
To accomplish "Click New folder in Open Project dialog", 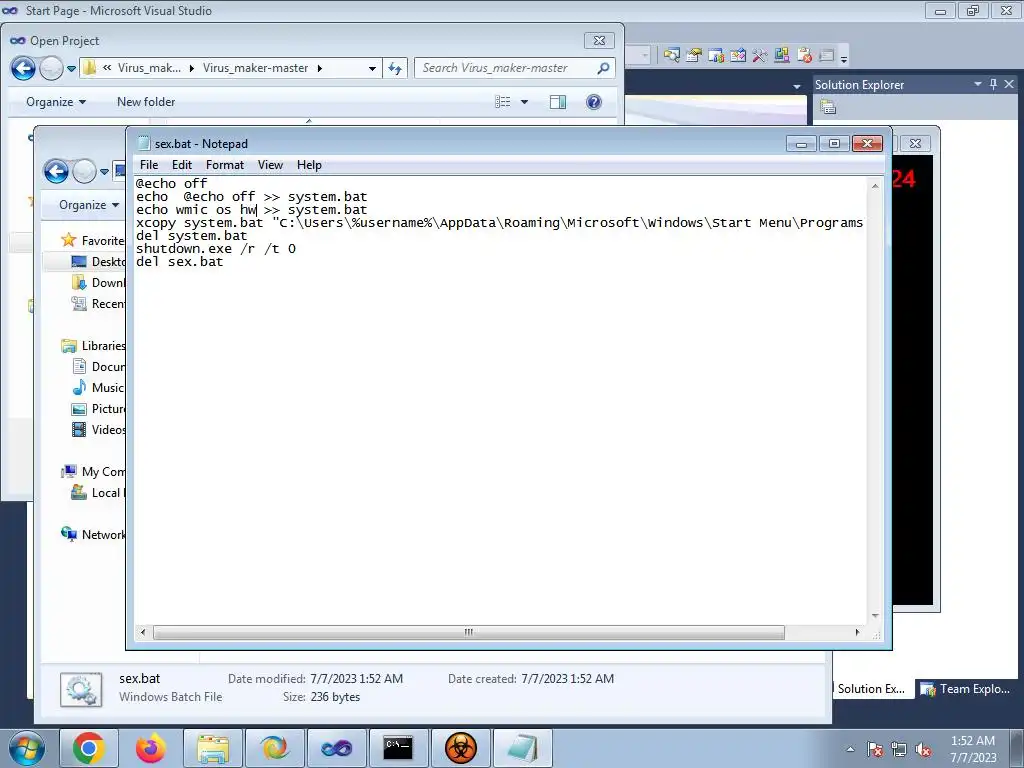I will click(x=146, y=102).
